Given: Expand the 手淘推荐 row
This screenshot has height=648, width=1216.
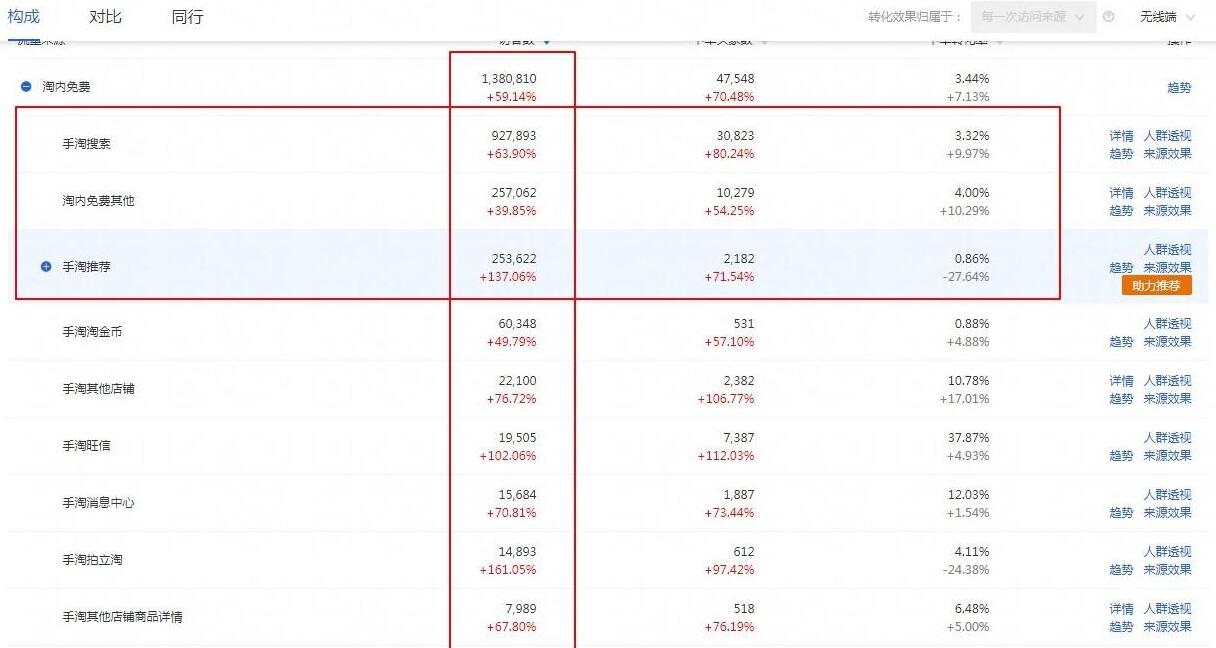Looking at the screenshot, I should (x=46, y=267).
